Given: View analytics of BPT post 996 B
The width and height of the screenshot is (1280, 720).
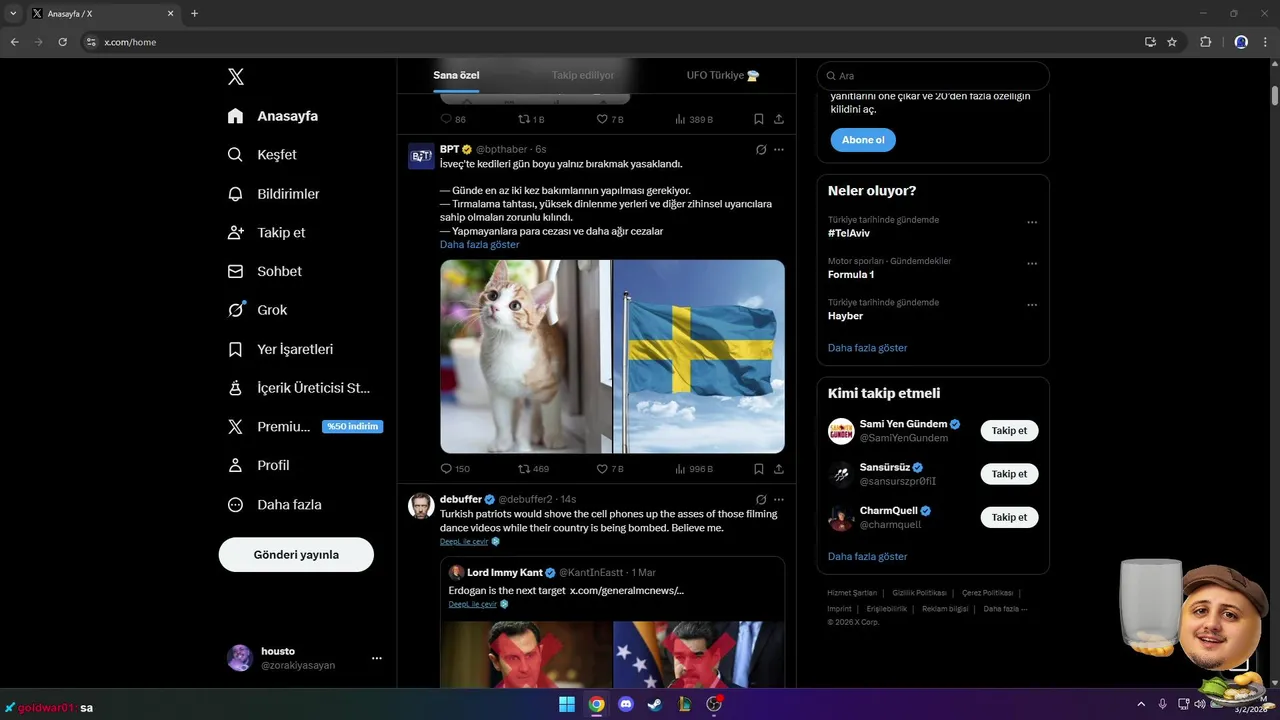Looking at the screenshot, I should [694, 469].
